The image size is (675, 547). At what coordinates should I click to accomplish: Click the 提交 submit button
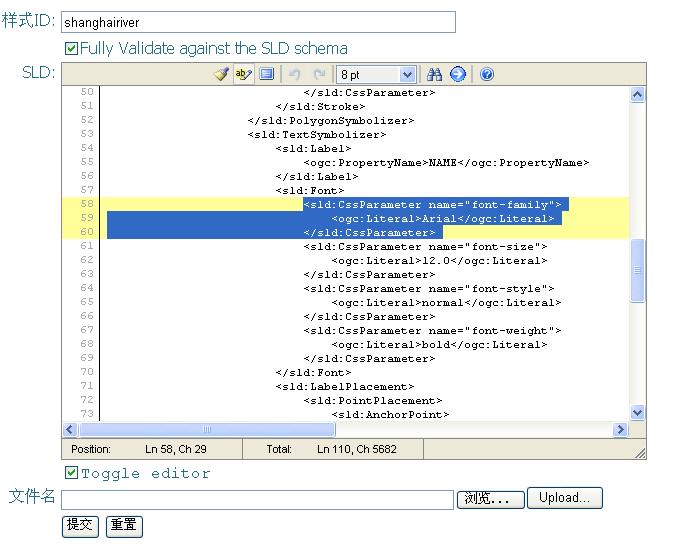coord(80,526)
